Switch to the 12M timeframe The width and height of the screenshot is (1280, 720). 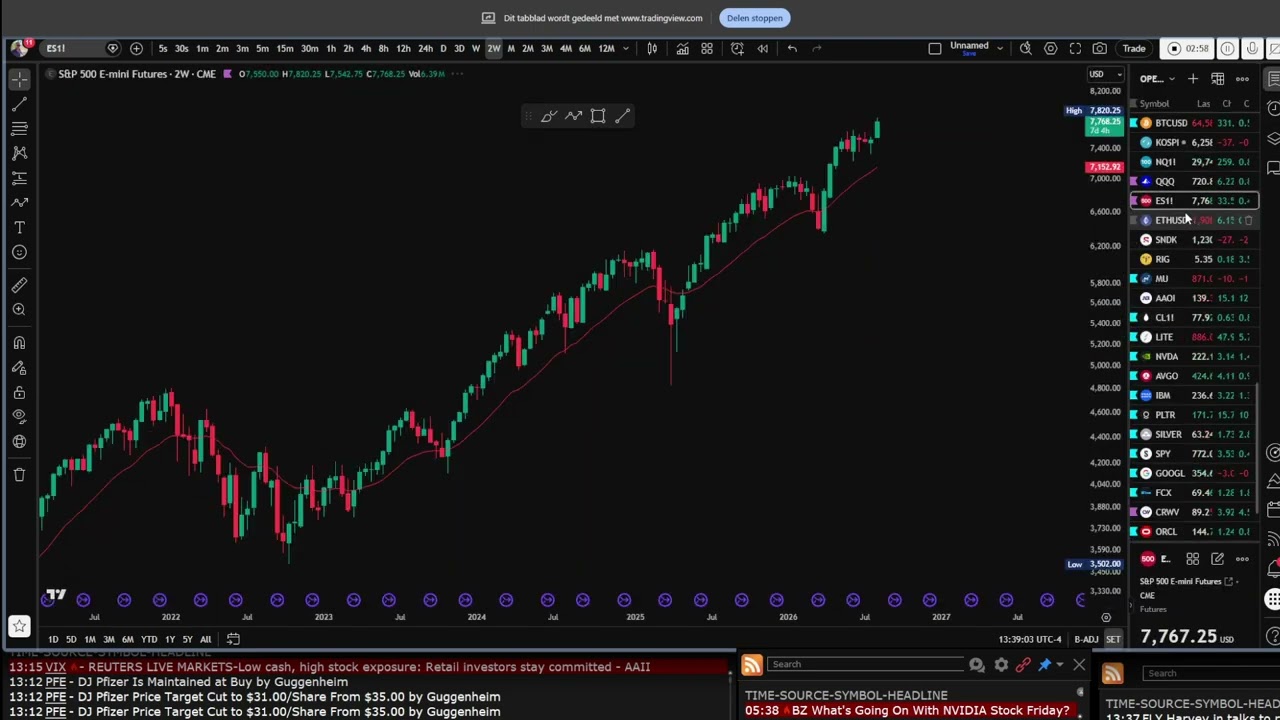pyautogui.click(x=606, y=48)
